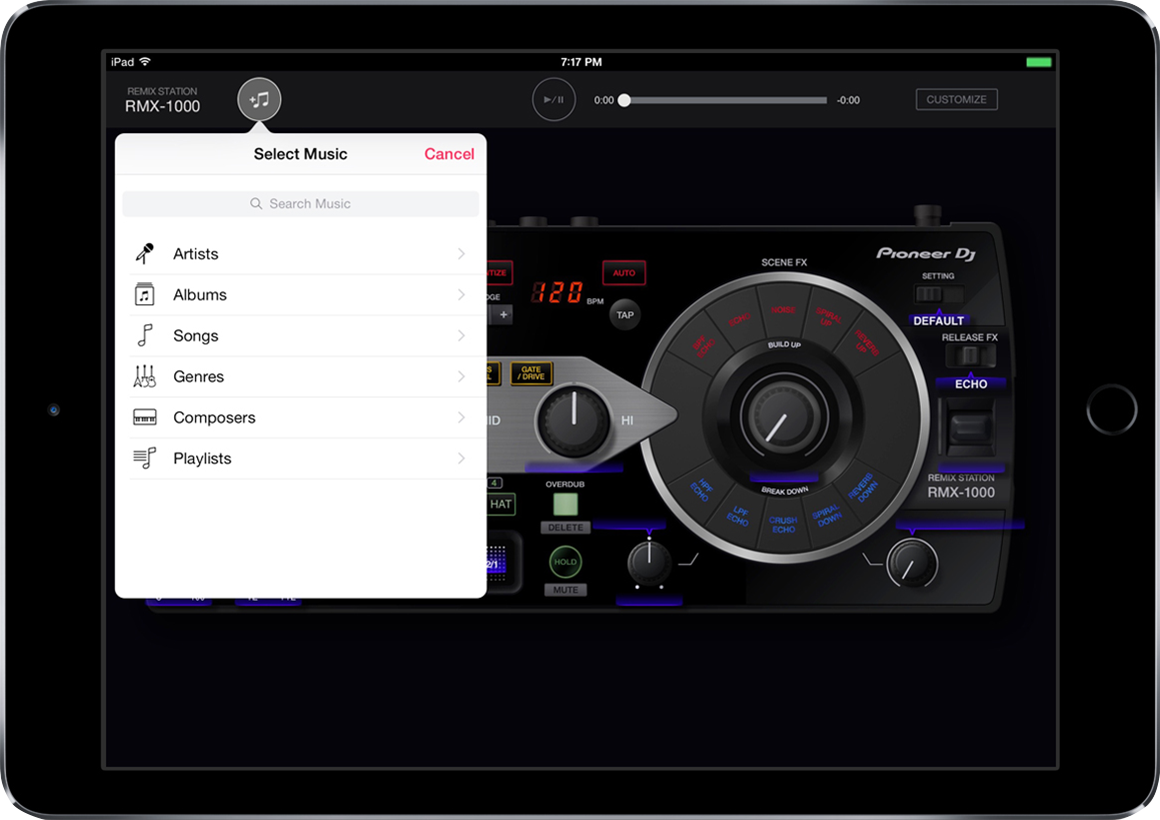Click the Playlists list-note icon
This screenshot has height=820, width=1160.
tap(144, 458)
